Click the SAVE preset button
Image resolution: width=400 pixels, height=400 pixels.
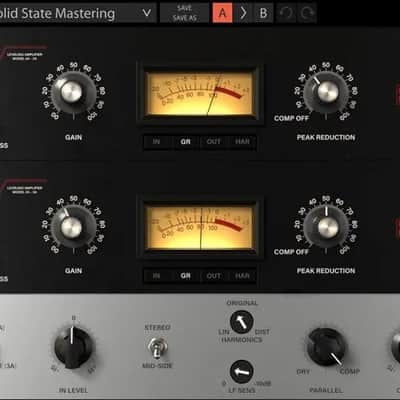tap(185, 8)
